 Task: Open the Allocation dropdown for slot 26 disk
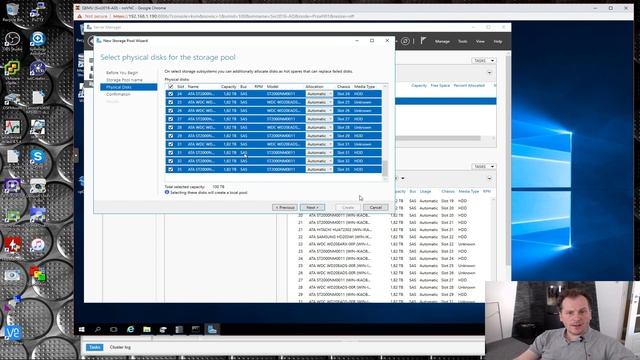[319, 111]
